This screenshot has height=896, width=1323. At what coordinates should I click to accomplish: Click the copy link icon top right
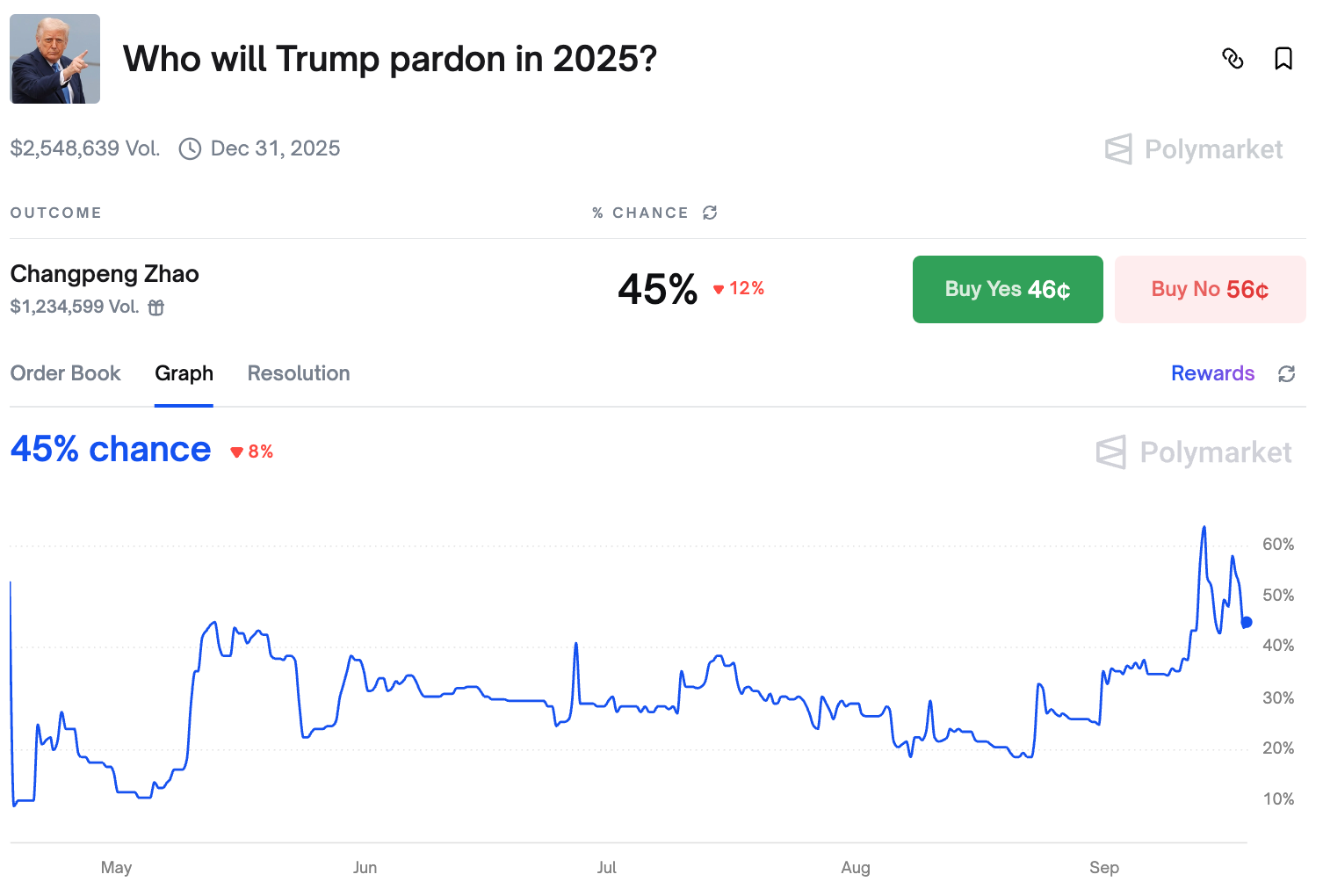[x=1233, y=59]
